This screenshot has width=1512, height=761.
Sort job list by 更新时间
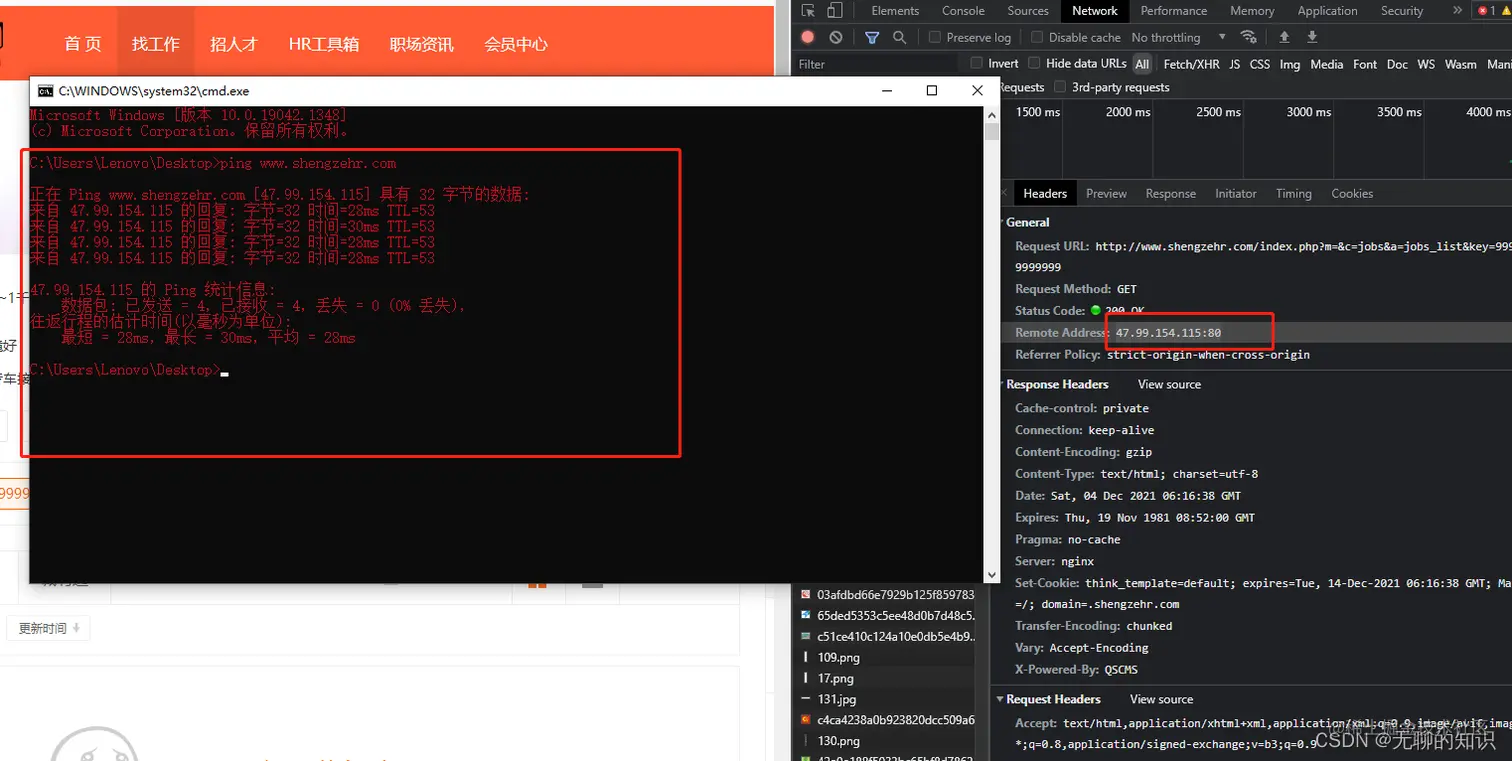click(x=49, y=628)
